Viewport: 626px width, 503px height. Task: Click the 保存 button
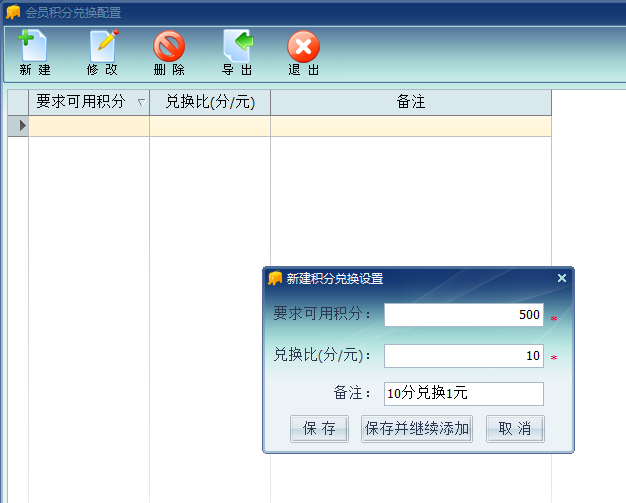pos(319,429)
